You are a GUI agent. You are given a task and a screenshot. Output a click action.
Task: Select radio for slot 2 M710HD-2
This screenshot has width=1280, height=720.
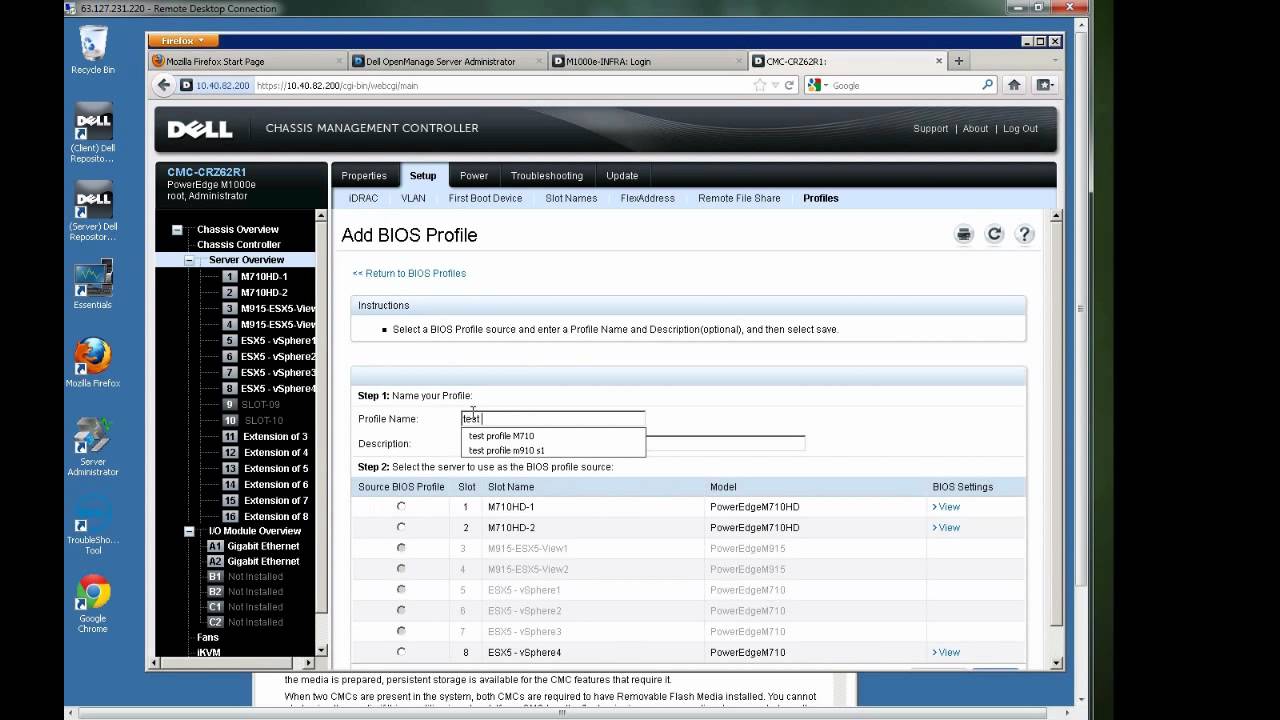point(401,527)
